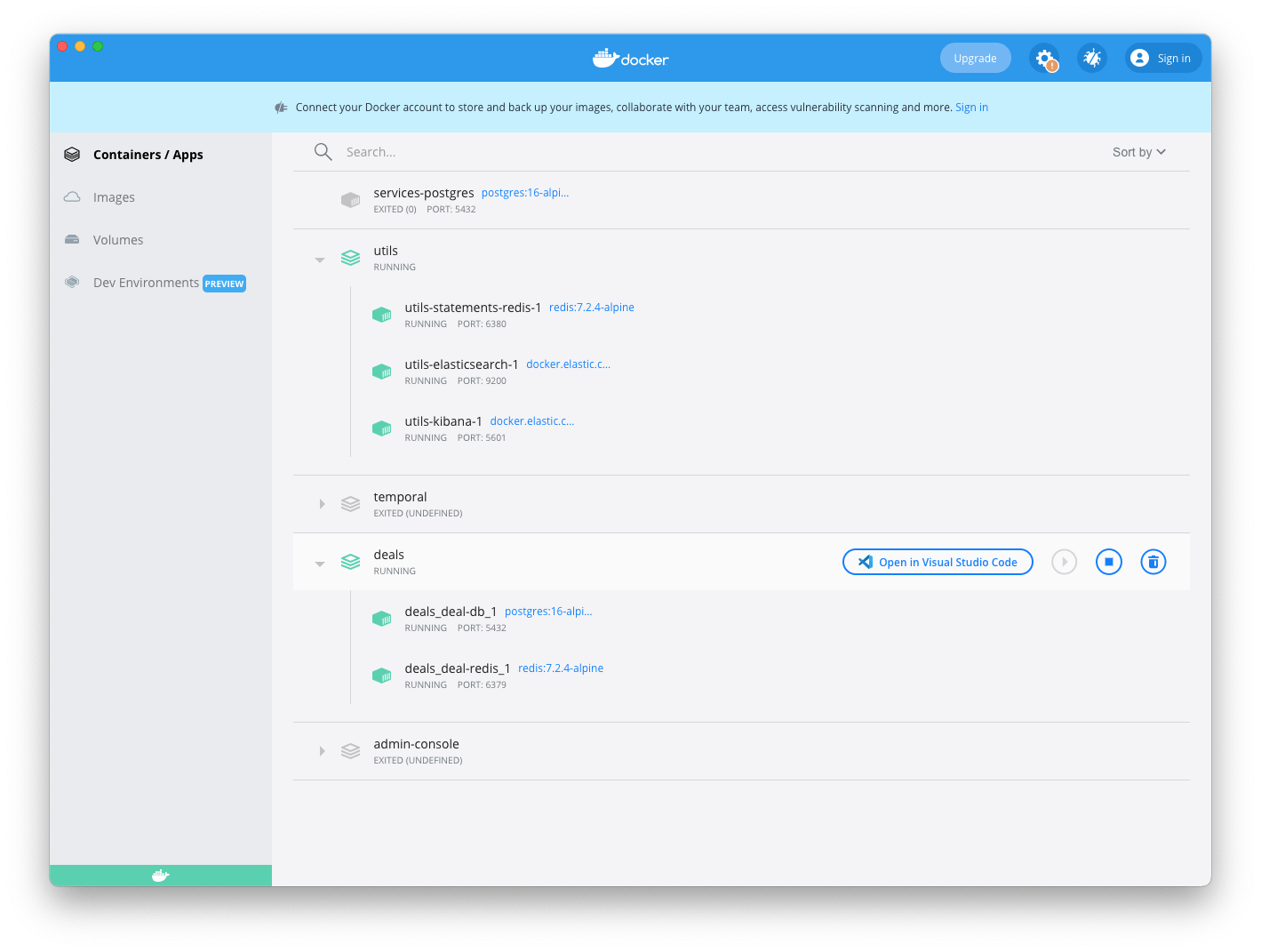Image resolution: width=1261 pixels, height=952 pixels.
Task: Start the deals app play button
Action: click(x=1065, y=562)
